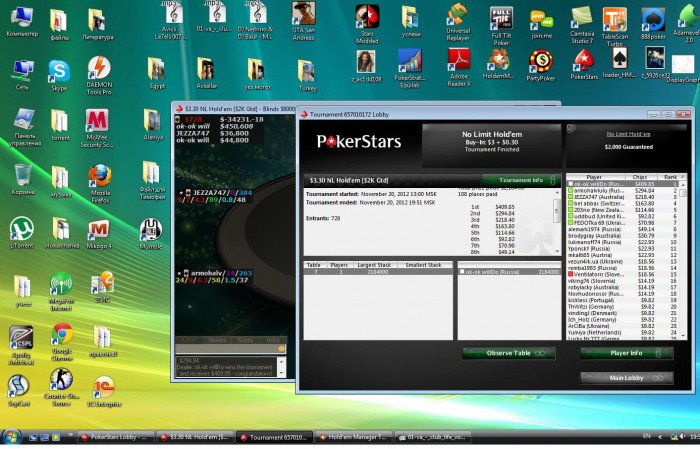Open the McAfee Security desktop icon
The width and height of the screenshot is (700, 449).
[97, 128]
